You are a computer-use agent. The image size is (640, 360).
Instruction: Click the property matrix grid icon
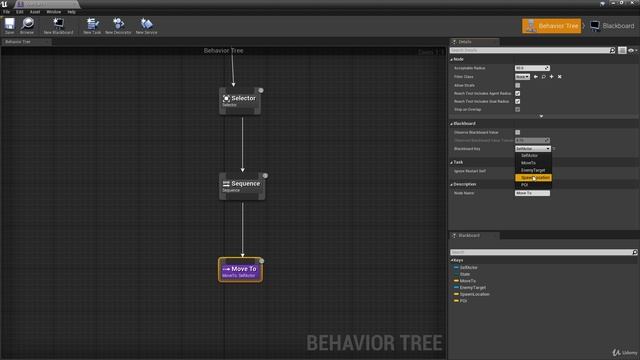coord(622,50)
